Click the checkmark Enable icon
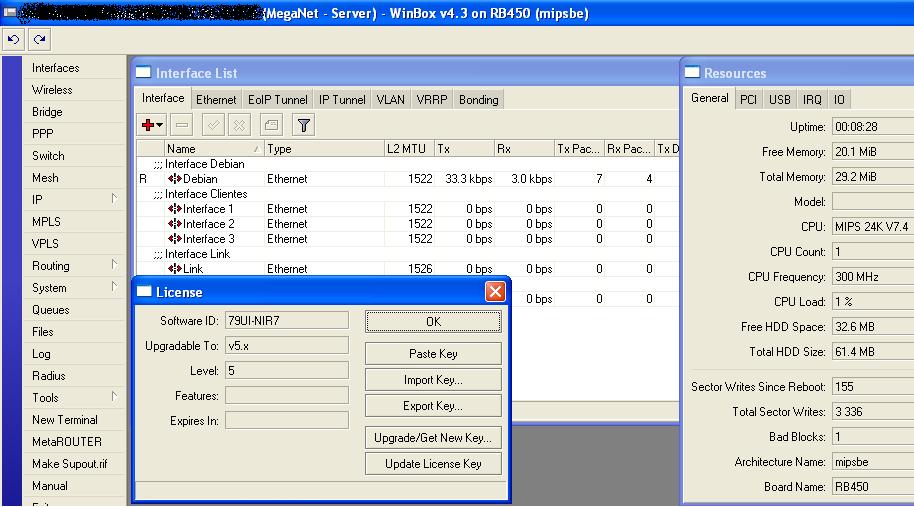The width and height of the screenshot is (914, 507). click(x=213, y=125)
